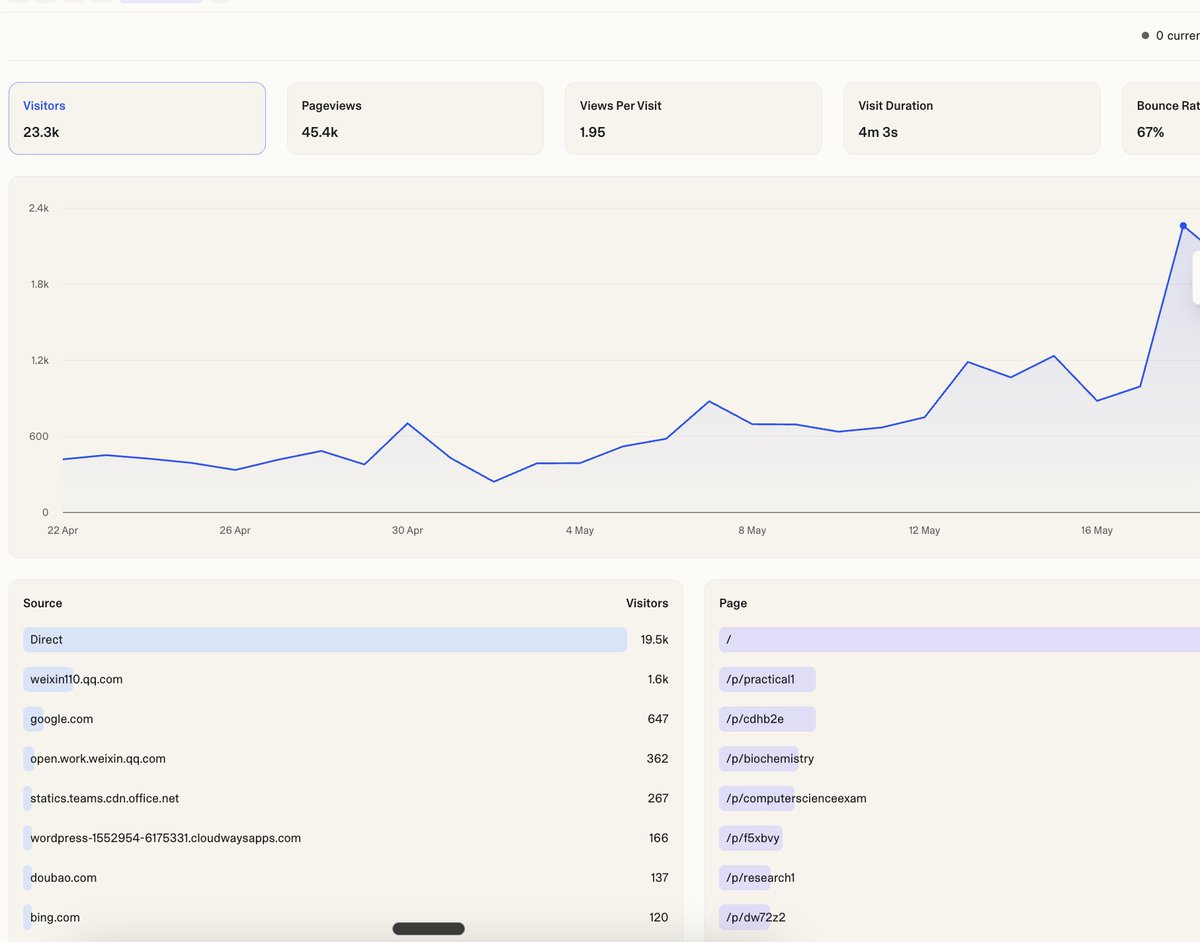Select the Visit Duration card
Viewport: 1200px width, 942px height.
point(971,118)
